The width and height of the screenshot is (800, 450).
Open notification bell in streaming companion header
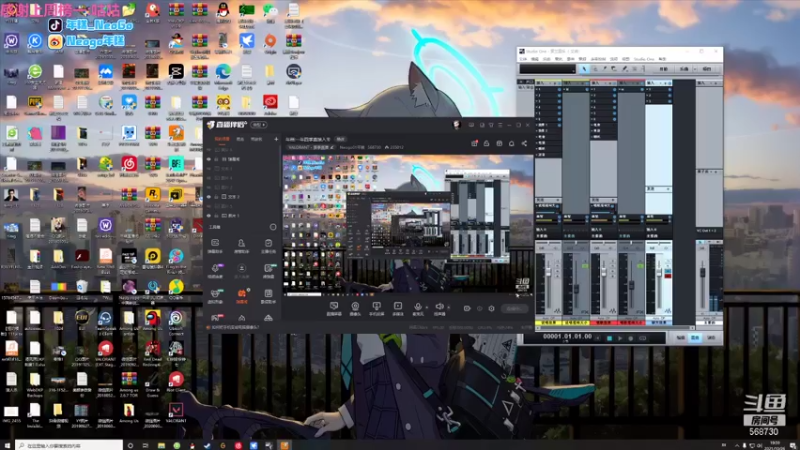pos(512,143)
